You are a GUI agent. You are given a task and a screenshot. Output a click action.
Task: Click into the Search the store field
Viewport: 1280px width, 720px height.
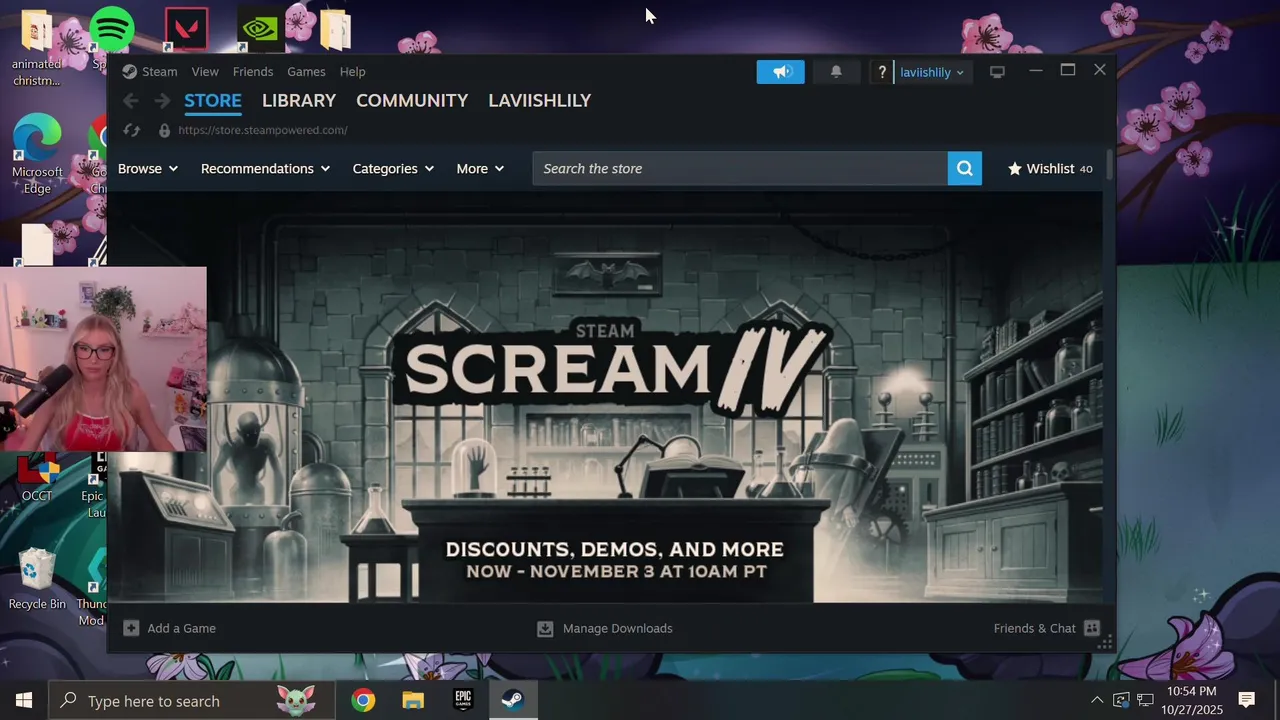(x=740, y=169)
